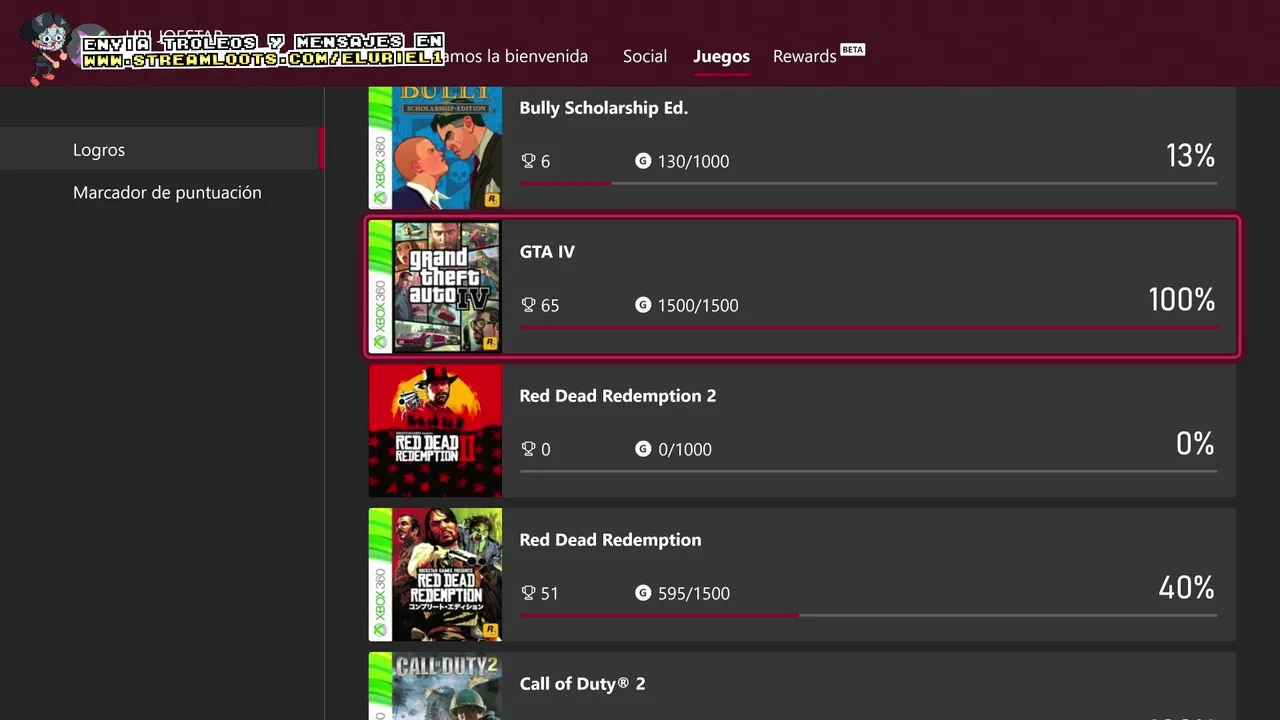
Task: Click the 13% completion for Bully
Action: click(x=1190, y=155)
